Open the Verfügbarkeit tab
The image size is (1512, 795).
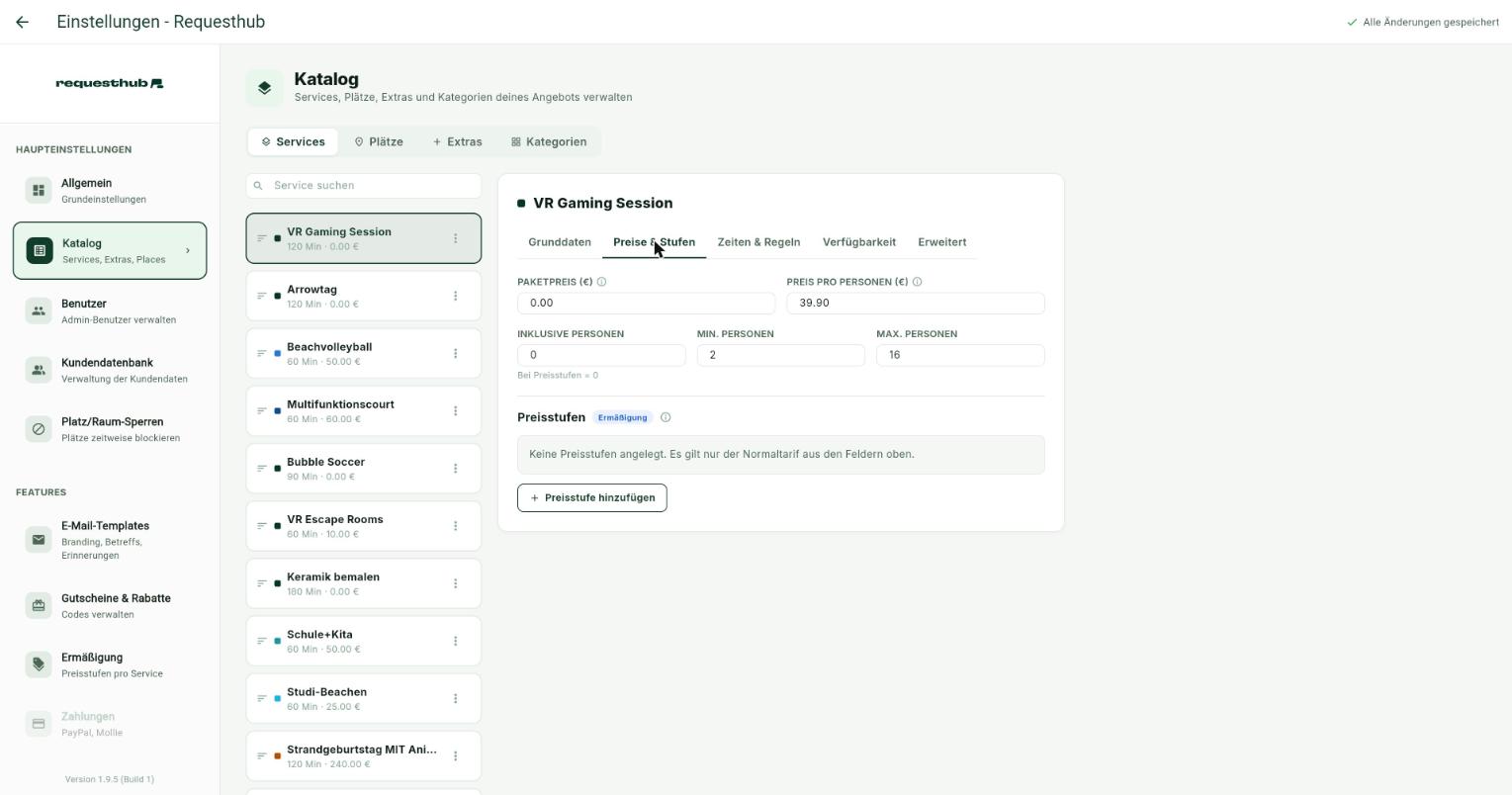[858, 242]
